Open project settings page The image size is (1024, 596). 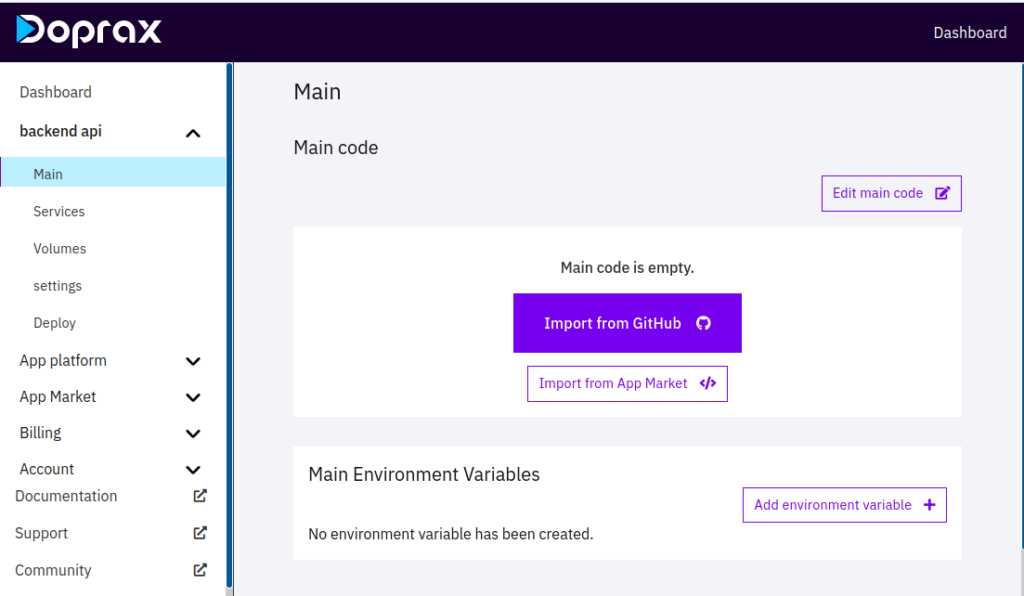[x=57, y=286]
